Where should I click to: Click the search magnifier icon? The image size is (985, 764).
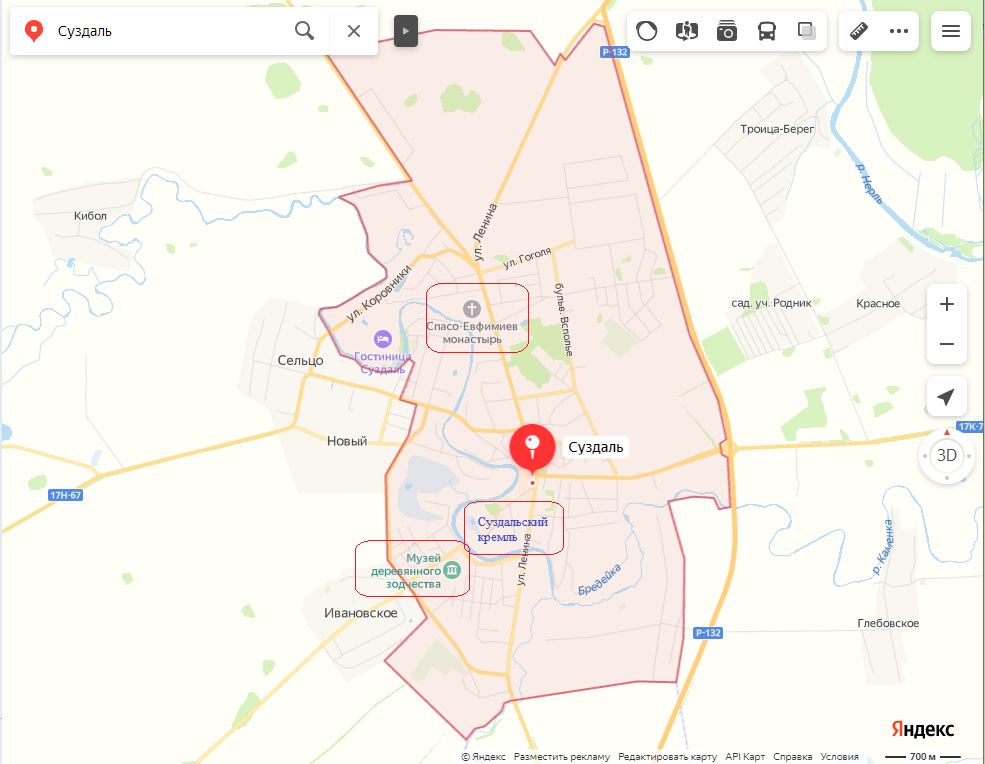tap(305, 31)
